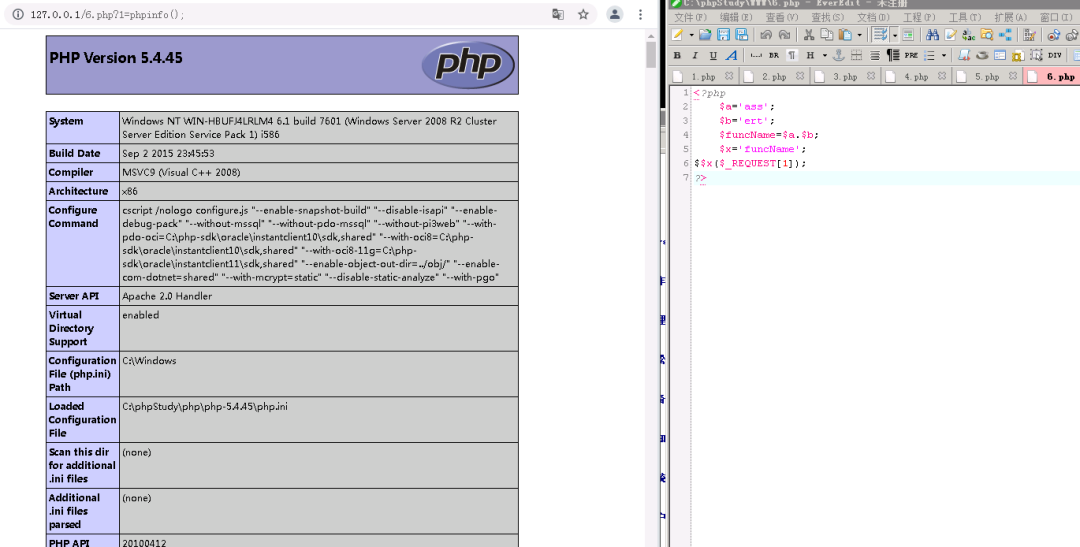Click the PHP logo on phpinfo page
The height and width of the screenshot is (547, 1080).
(x=468, y=64)
